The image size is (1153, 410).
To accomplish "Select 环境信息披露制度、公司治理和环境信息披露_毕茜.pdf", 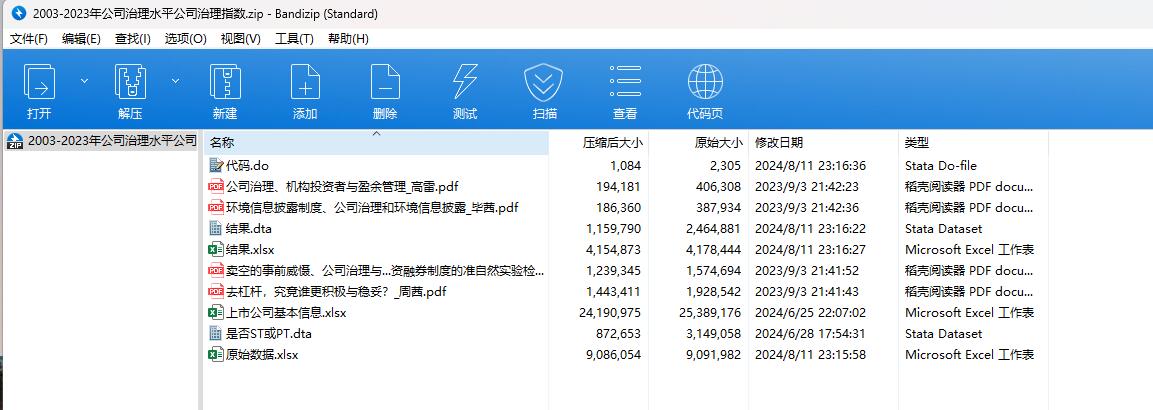I will [x=373, y=207].
